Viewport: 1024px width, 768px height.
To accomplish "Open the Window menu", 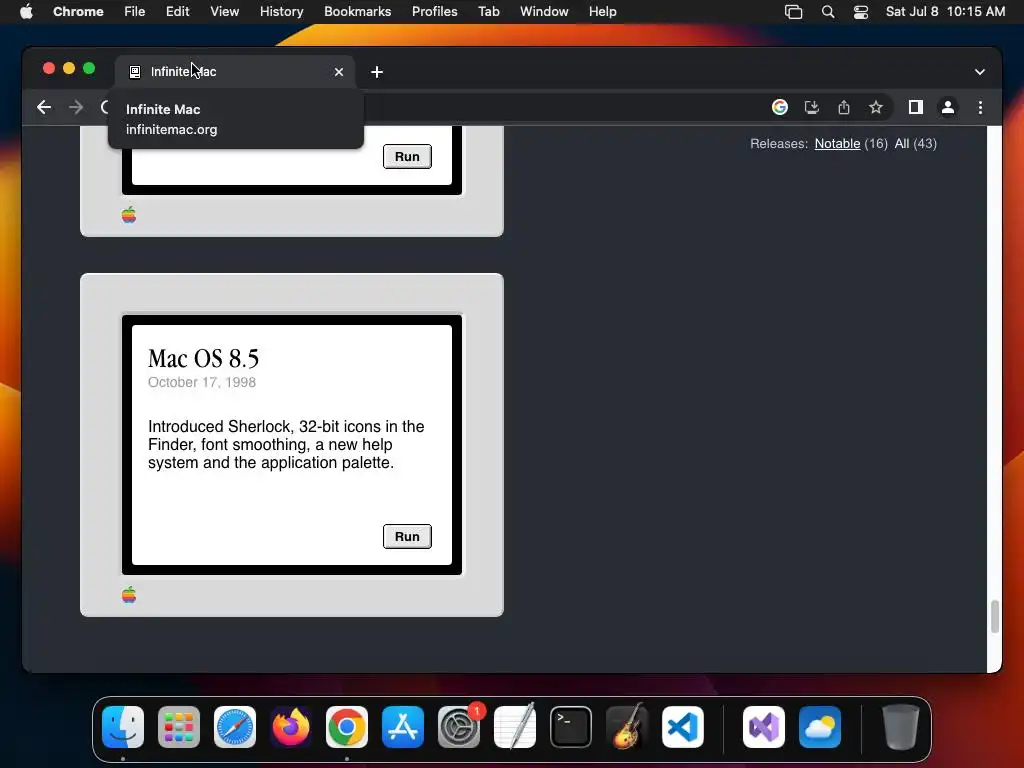I will coord(544,12).
